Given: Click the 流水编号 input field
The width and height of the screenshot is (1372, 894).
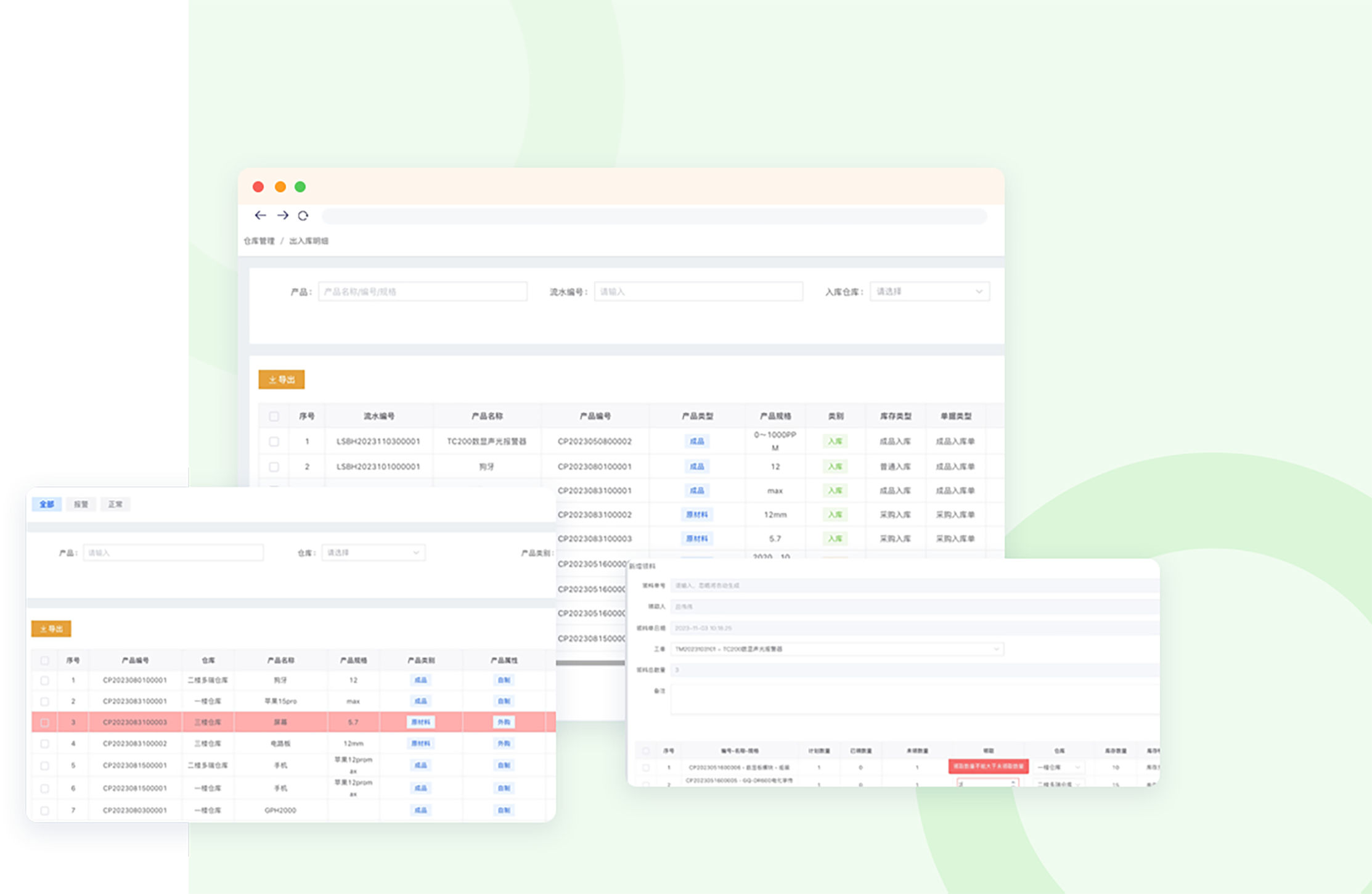Looking at the screenshot, I should pos(698,292).
